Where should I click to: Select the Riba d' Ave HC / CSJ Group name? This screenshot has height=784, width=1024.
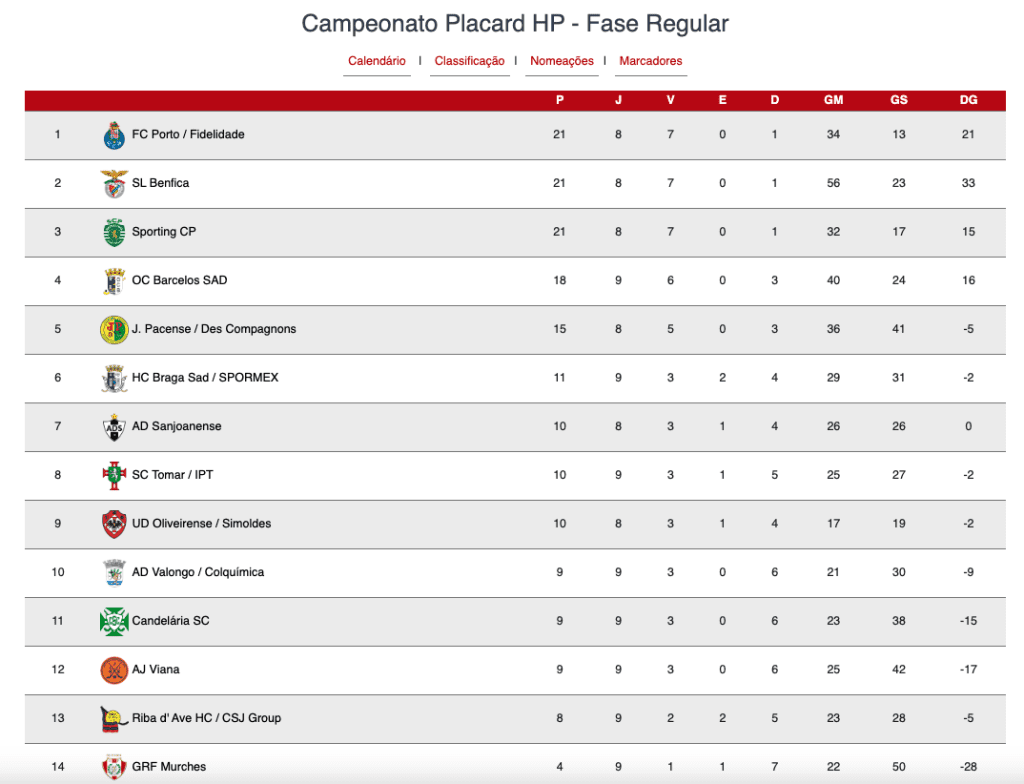[206, 718]
